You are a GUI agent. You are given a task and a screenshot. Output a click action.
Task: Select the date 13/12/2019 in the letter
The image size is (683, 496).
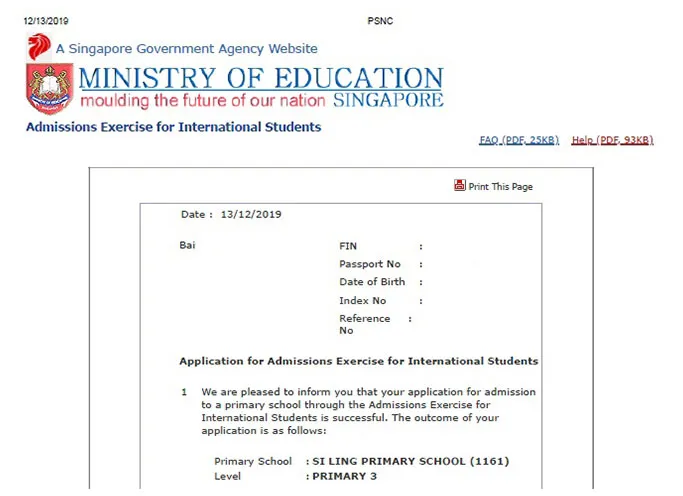[x=251, y=214]
